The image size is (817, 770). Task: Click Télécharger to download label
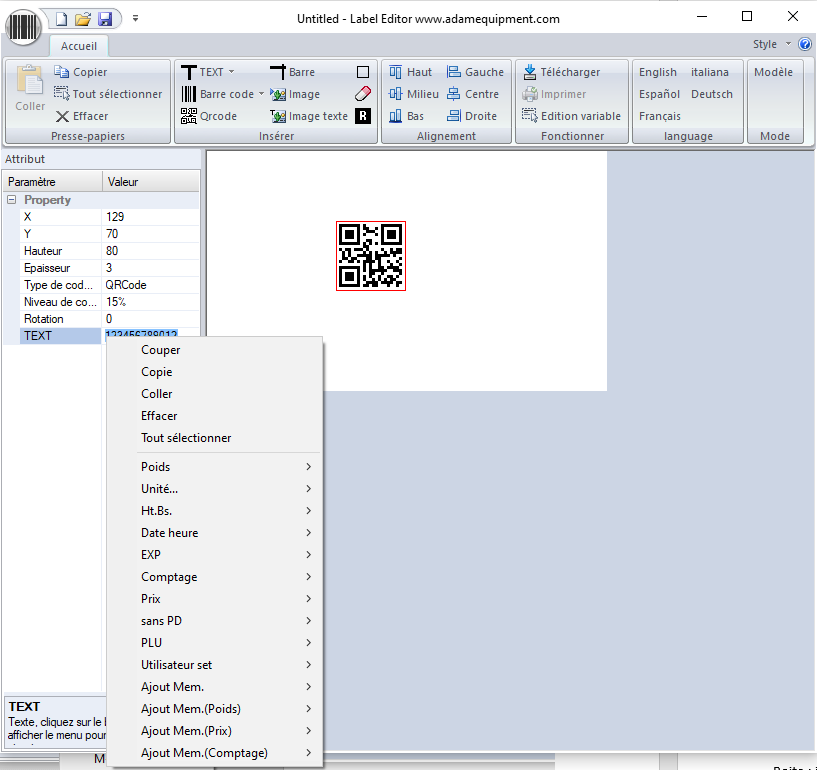[561, 72]
